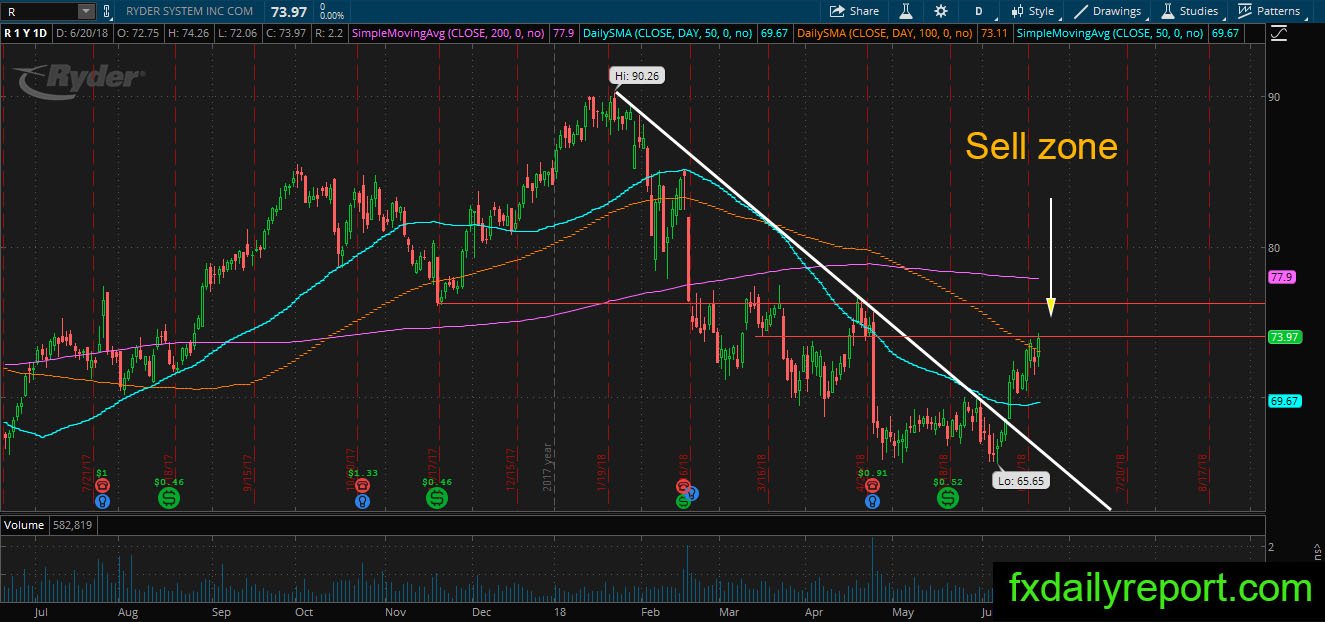Click the 80 label on price axis
The width and height of the screenshot is (1325, 622).
click(1275, 247)
